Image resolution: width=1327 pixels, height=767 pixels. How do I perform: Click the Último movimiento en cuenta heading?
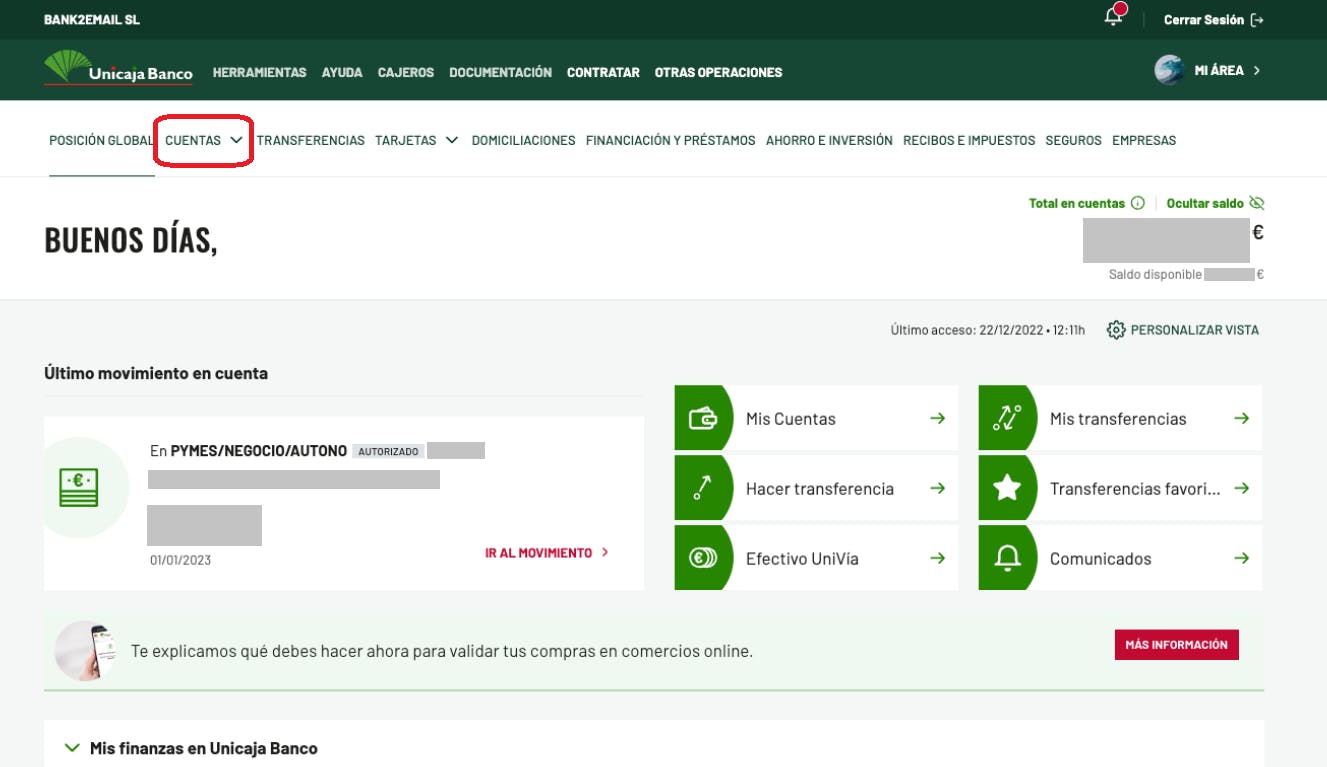156,373
